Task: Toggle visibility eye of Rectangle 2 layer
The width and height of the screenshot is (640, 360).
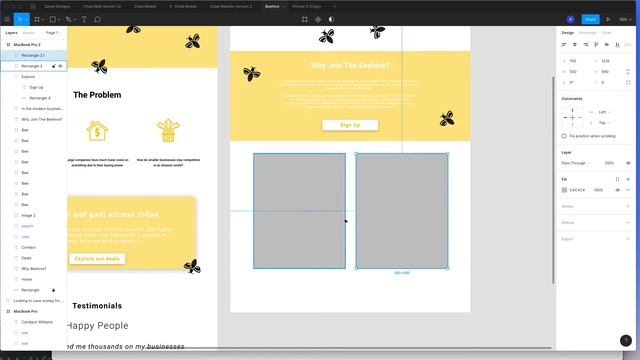Action: (x=60, y=66)
